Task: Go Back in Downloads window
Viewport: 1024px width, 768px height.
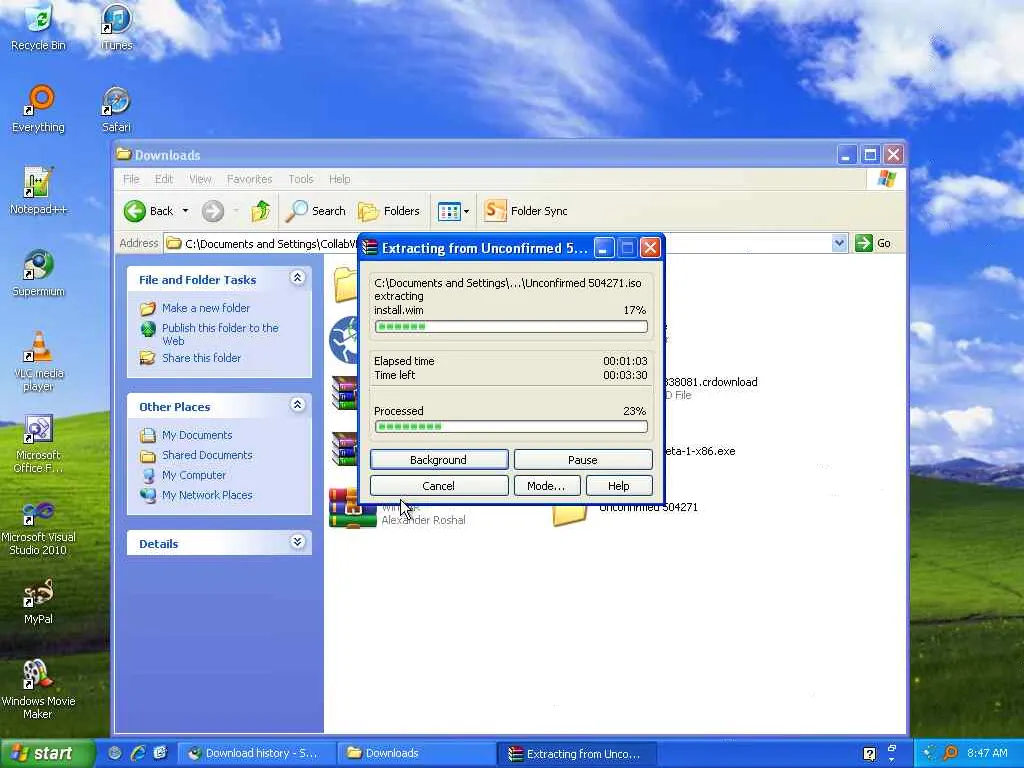Action: coord(149,211)
